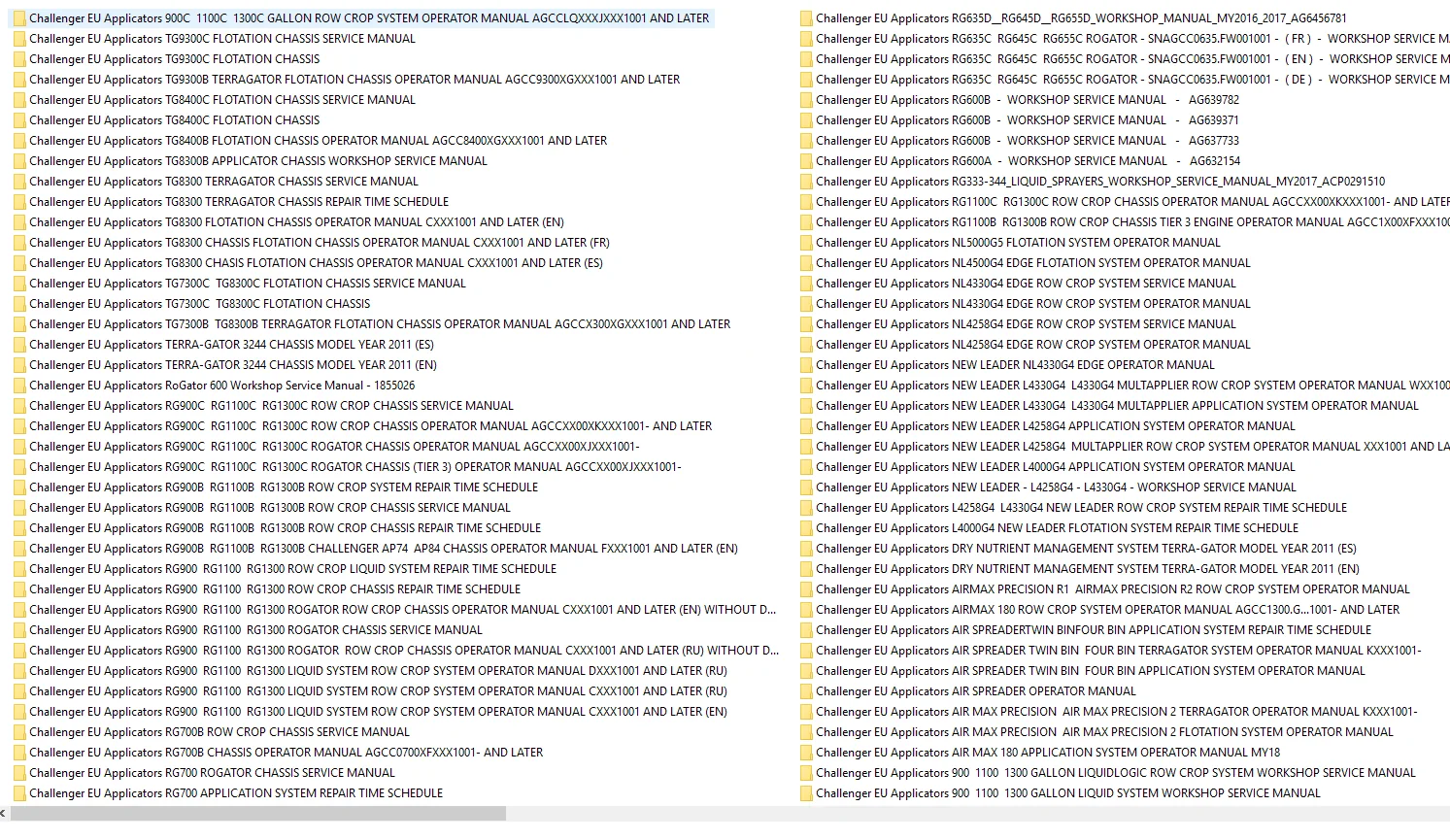Select 'RG700B CHASSIS OPERATOR MANUAL AGCC0700XFXXX1001' folder name
This screenshot has width=1450, height=840.
[x=286, y=753]
